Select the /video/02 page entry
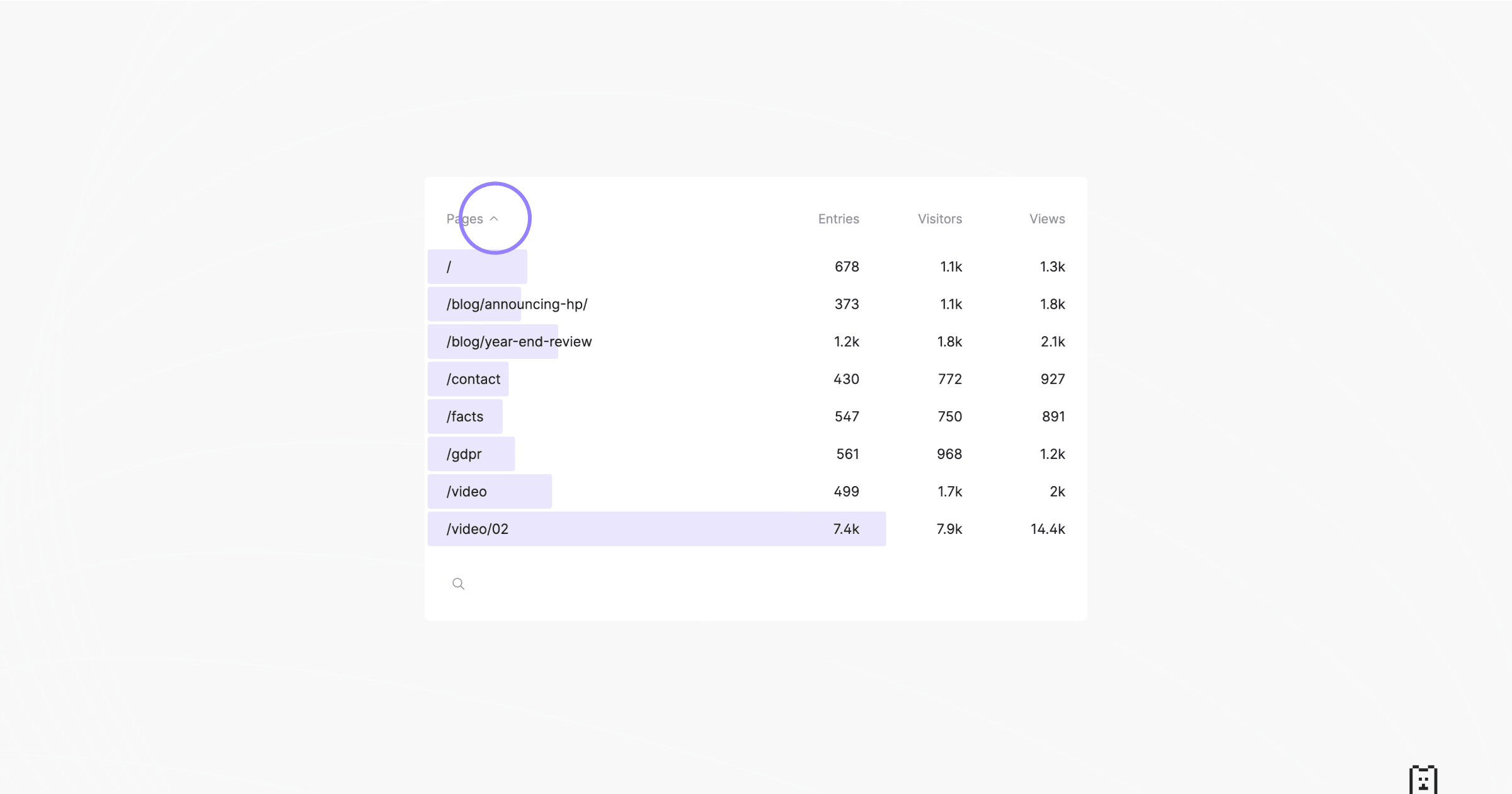 (477, 529)
